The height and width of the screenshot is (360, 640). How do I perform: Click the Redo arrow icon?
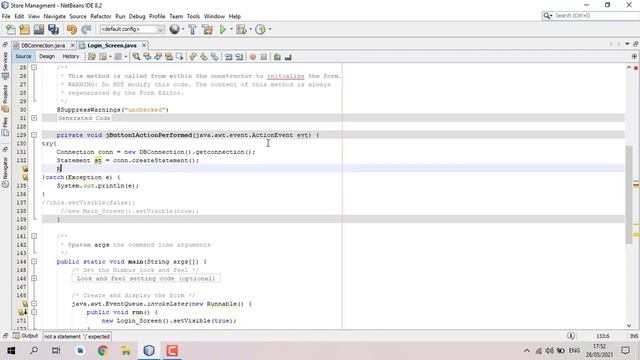[86, 29]
